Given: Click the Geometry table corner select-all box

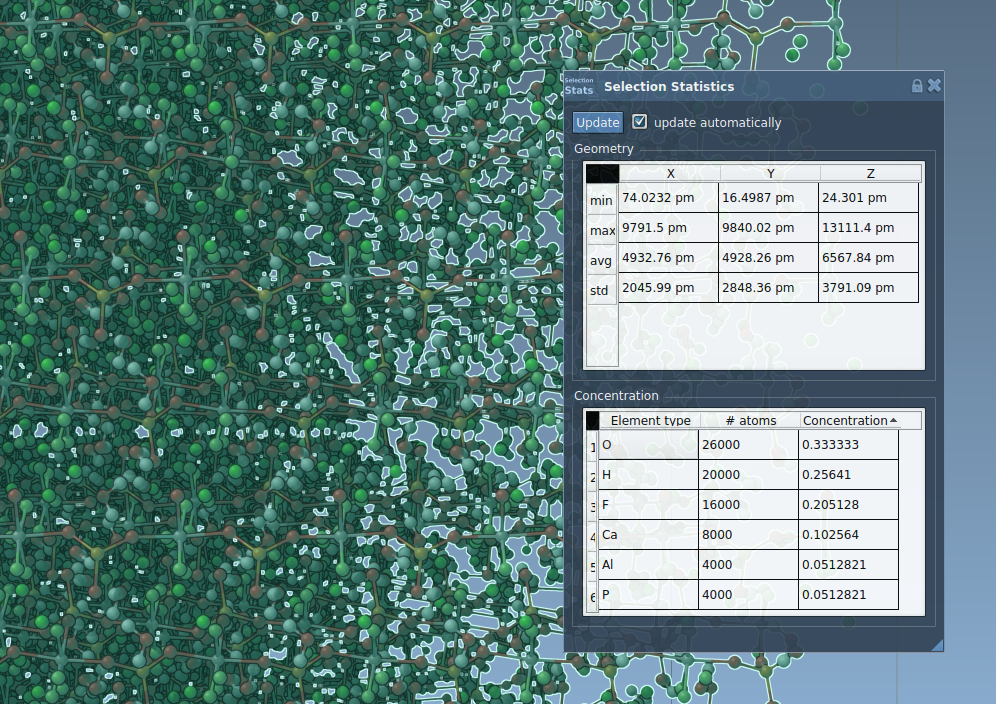Looking at the screenshot, I should (x=602, y=173).
